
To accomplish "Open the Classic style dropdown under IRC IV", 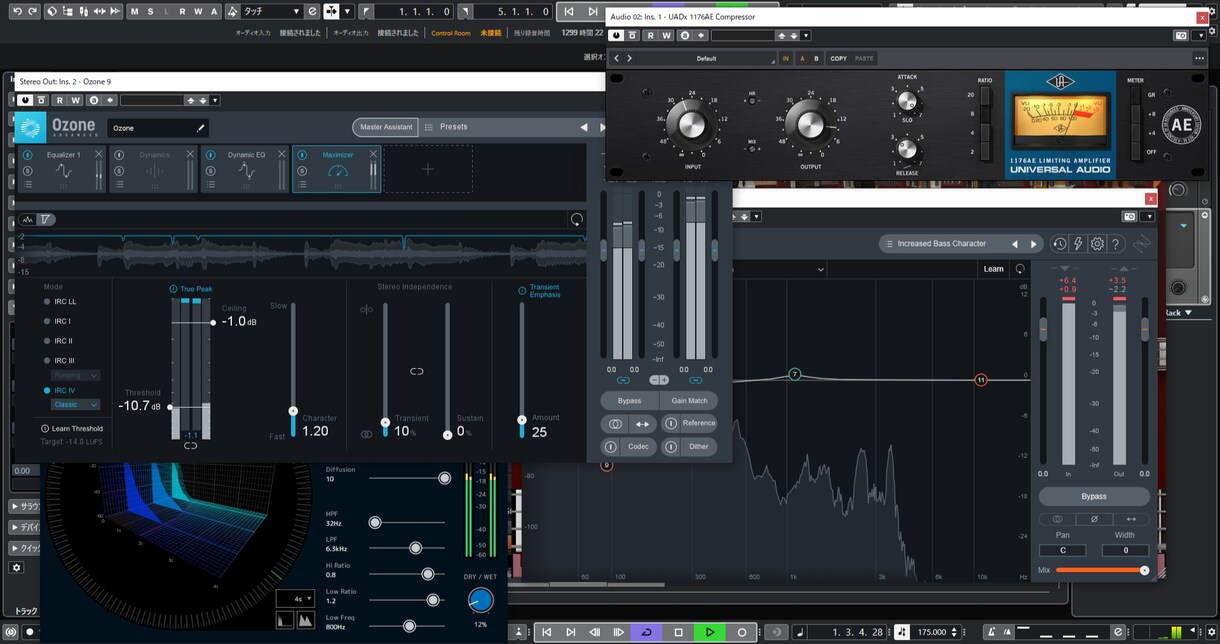I will [x=76, y=405].
